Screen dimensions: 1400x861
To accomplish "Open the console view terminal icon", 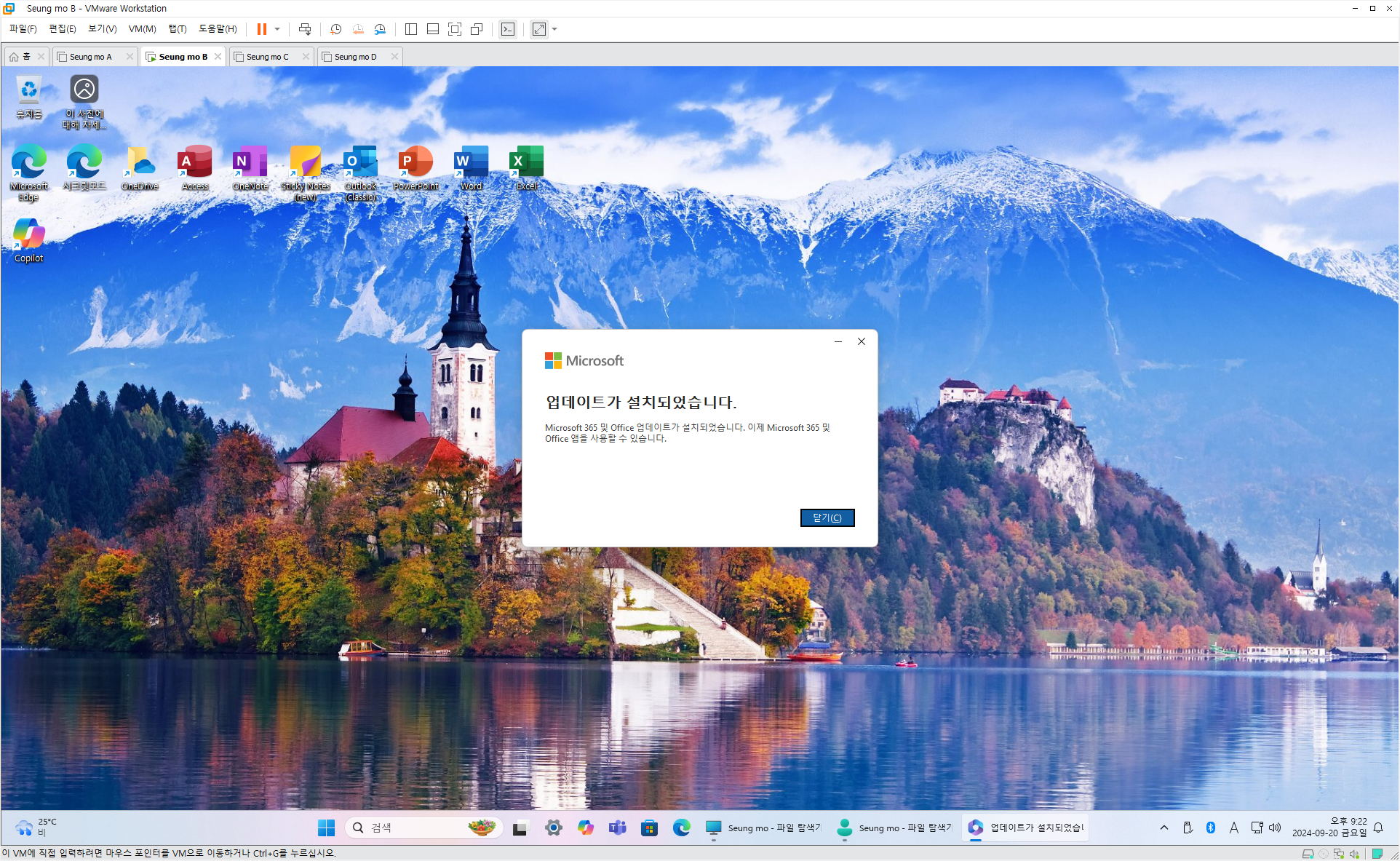I will 508,29.
